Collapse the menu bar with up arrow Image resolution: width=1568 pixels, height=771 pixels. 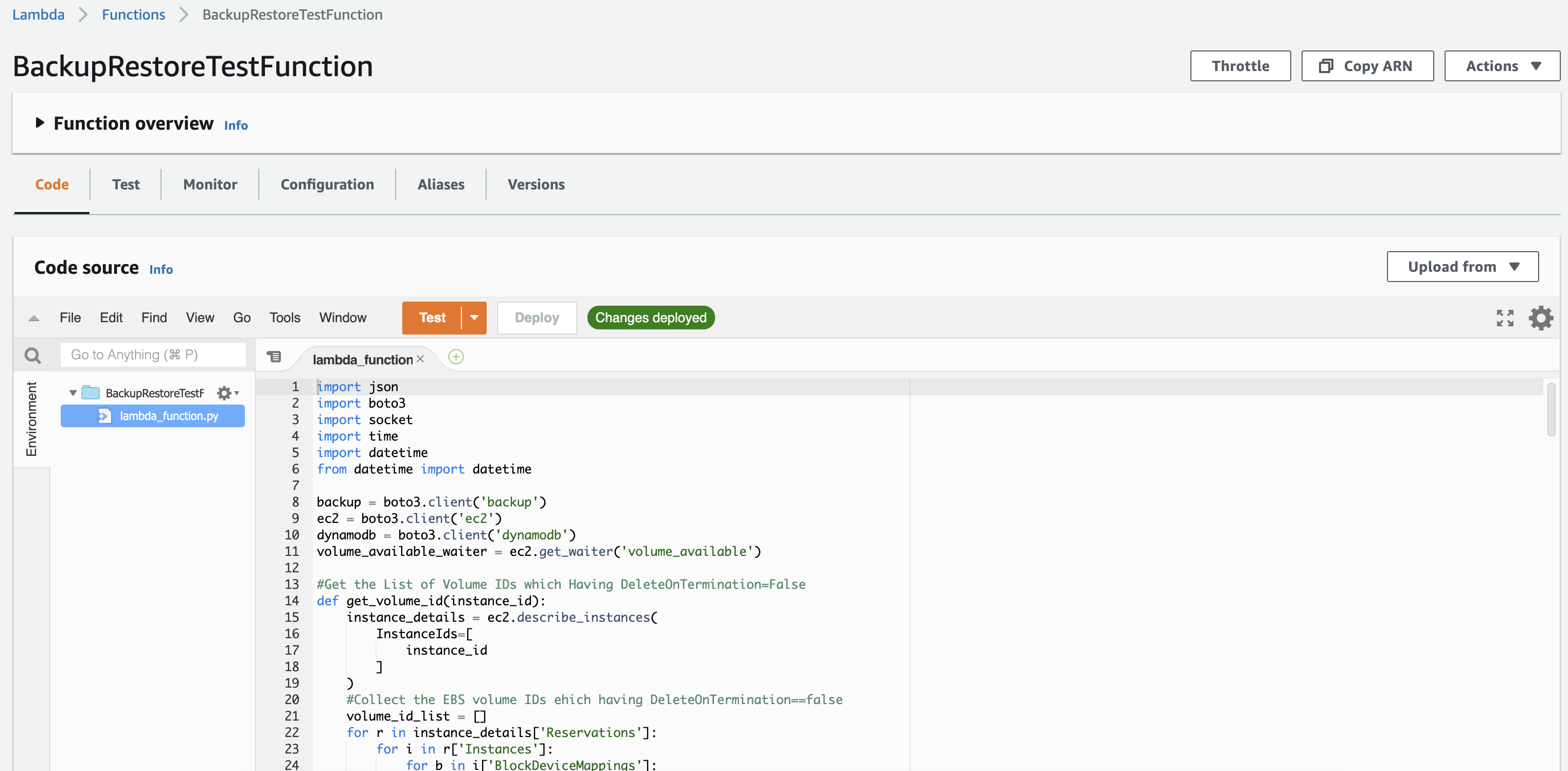pyautogui.click(x=34, y=318)
